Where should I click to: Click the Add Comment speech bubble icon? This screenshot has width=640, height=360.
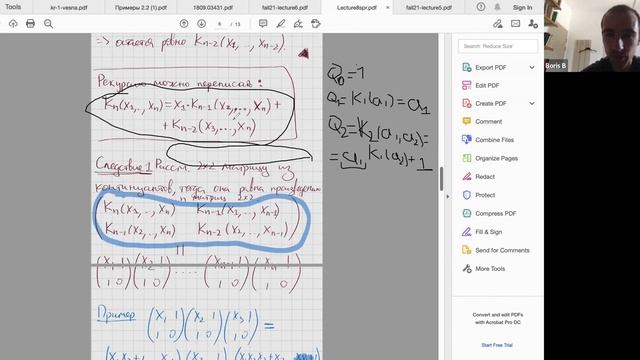pyautogui.click(x=263, y=24)
